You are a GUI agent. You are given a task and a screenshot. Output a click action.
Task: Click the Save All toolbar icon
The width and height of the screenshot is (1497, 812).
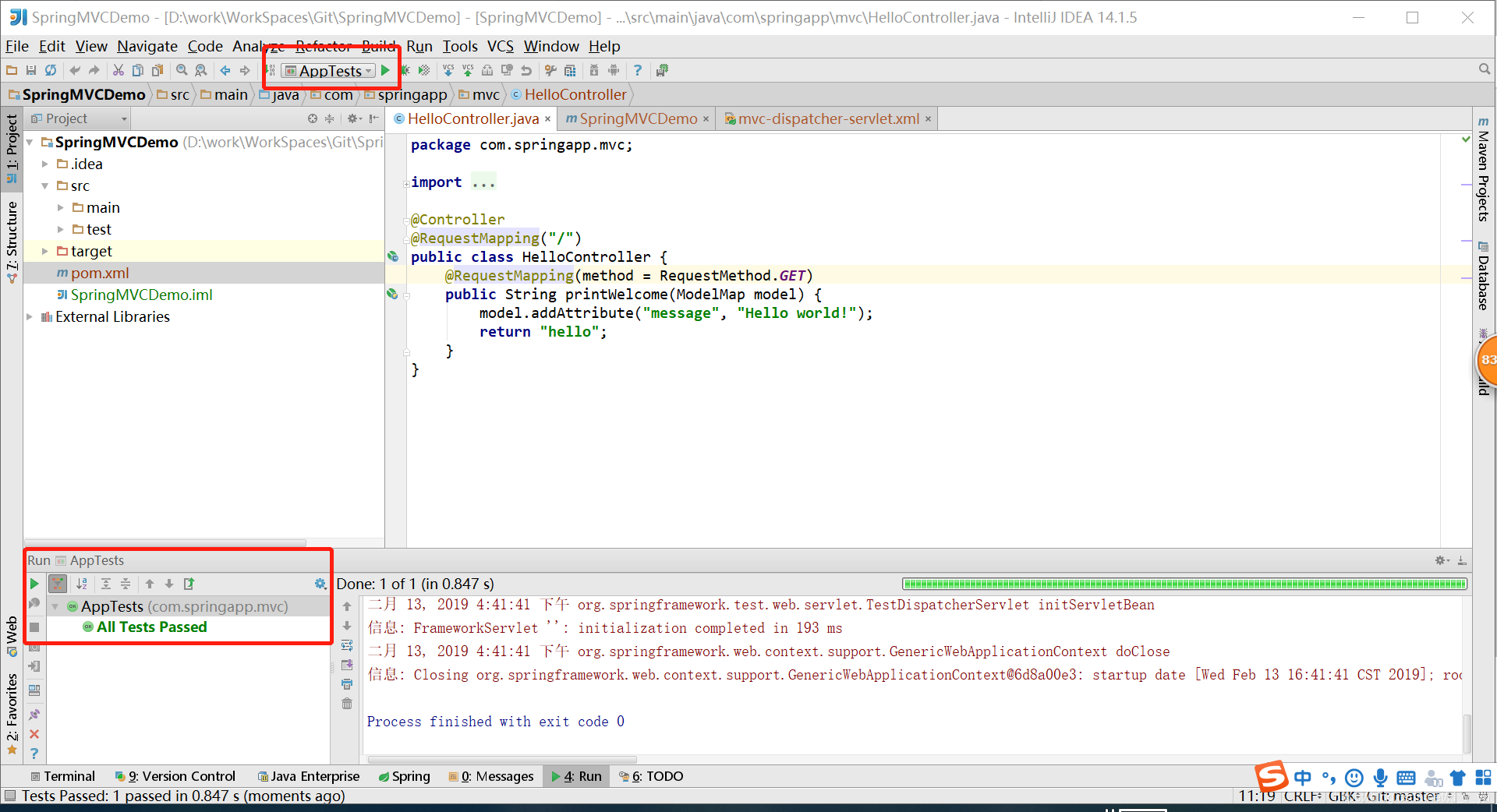pos(31,70)
